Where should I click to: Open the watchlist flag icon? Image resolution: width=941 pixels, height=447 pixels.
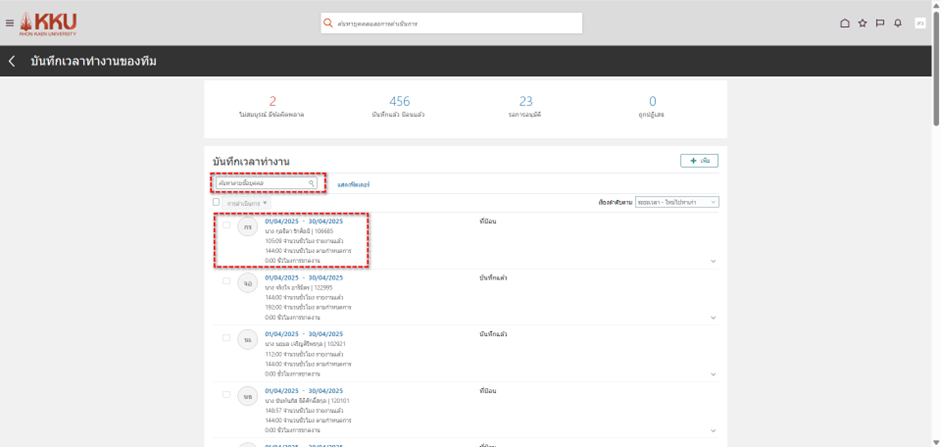tap(880, 23)
